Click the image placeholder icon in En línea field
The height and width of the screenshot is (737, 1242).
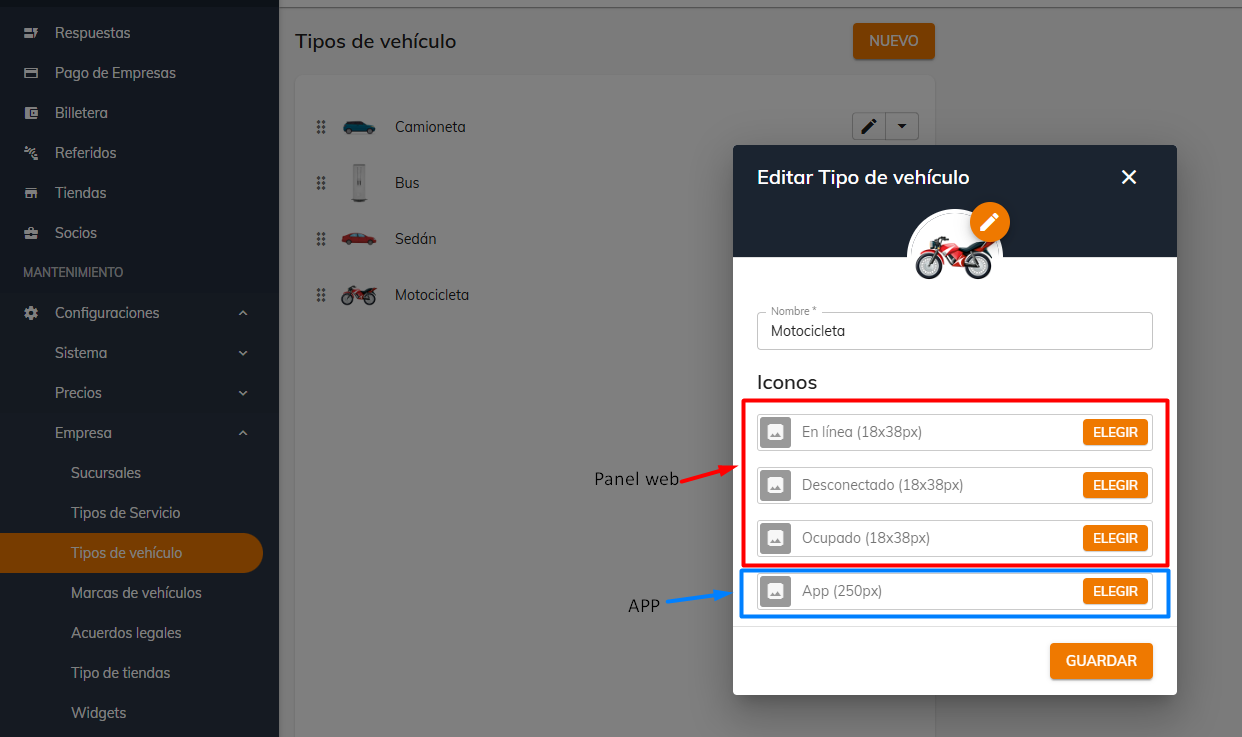(x=775, y=432)
